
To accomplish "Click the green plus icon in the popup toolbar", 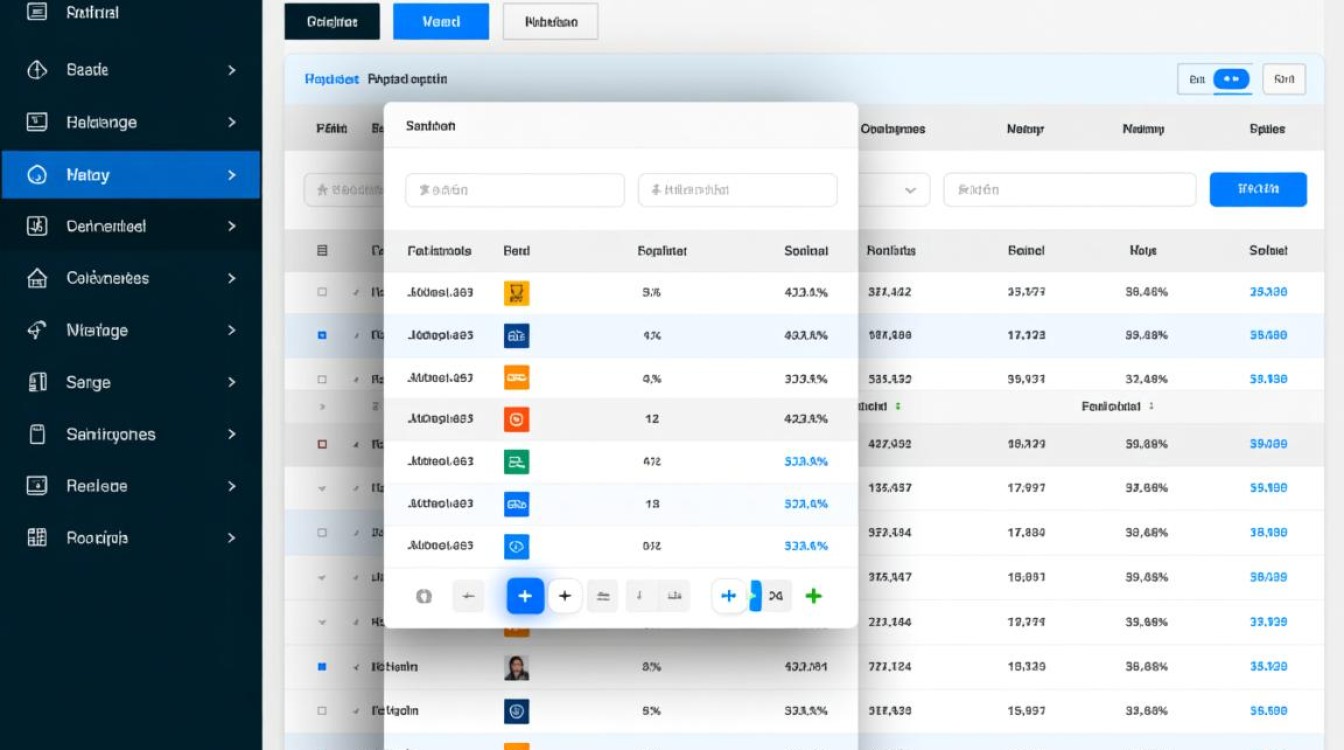I will (813, 596).
